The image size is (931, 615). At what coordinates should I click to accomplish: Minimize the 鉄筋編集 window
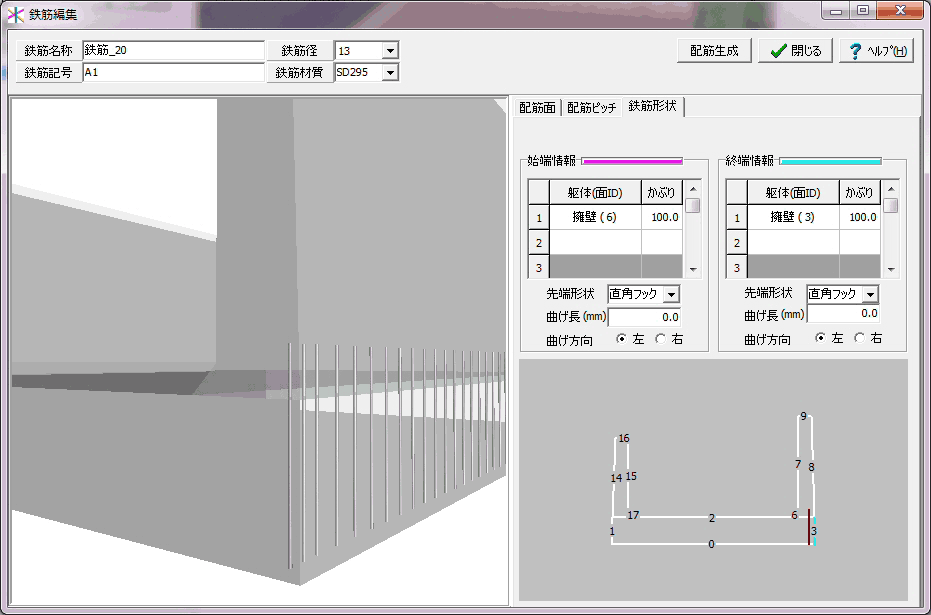click(x=837, y=11)
